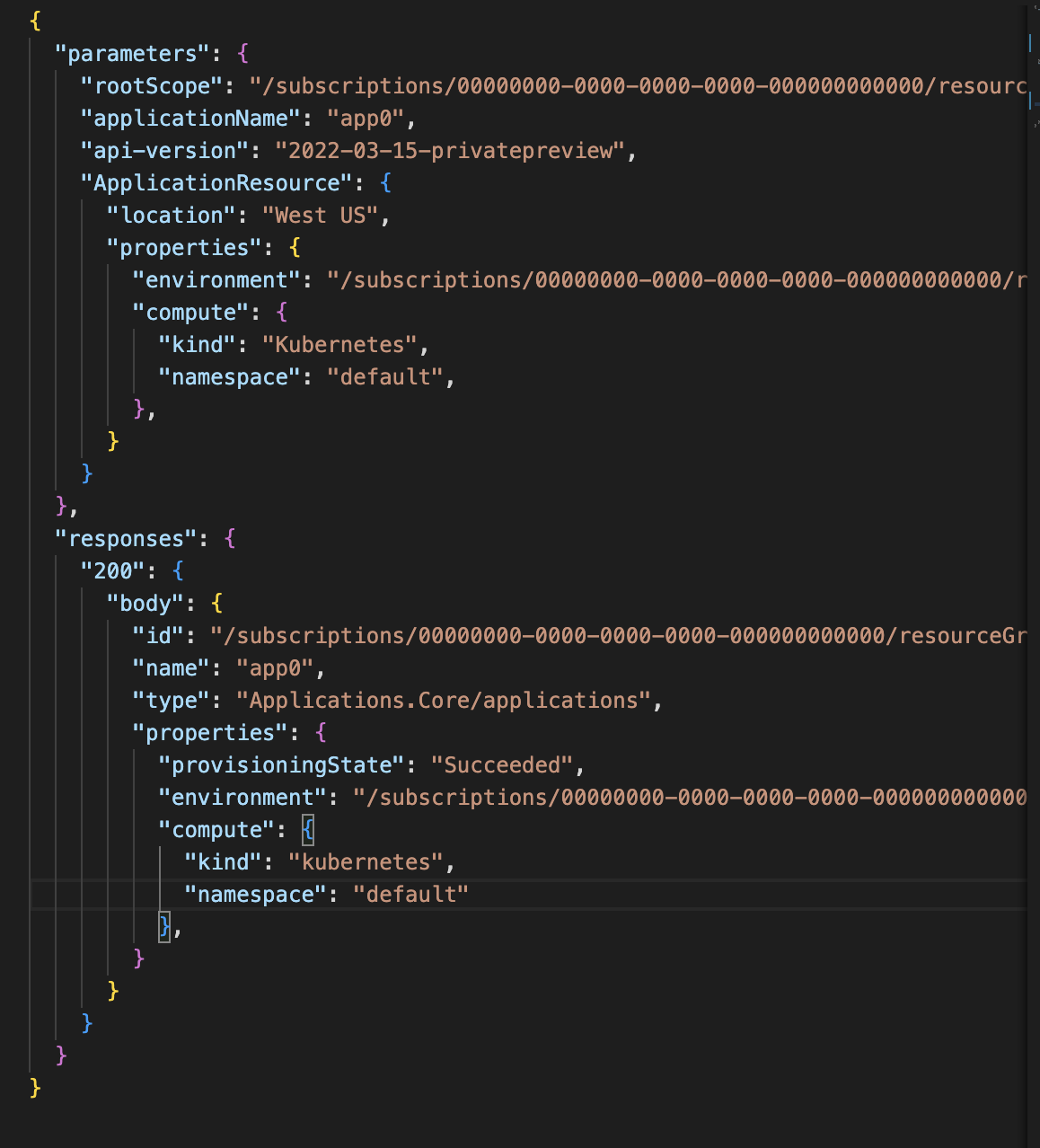The image size is (1040, 1148).
Task: Click the highlighted opening brace after "compute"
Action: click(x=308, y=828)
